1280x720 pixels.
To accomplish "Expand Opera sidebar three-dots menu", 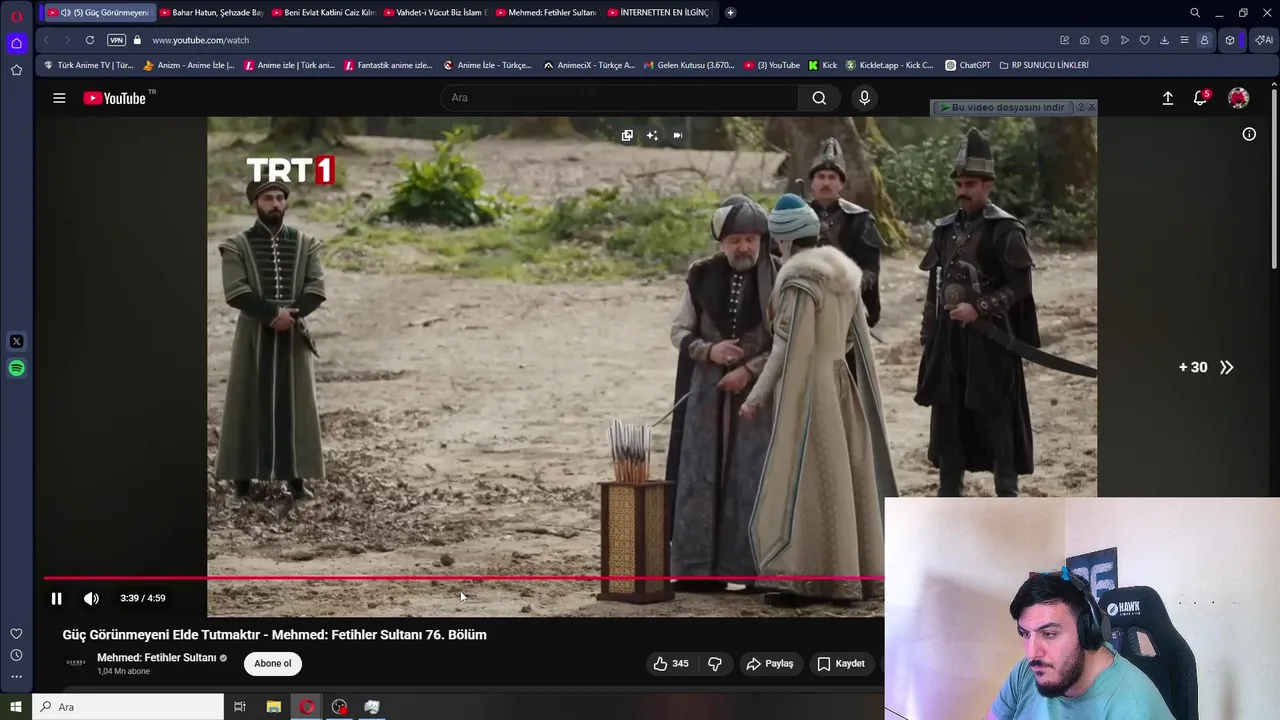I will coord(16,677).
